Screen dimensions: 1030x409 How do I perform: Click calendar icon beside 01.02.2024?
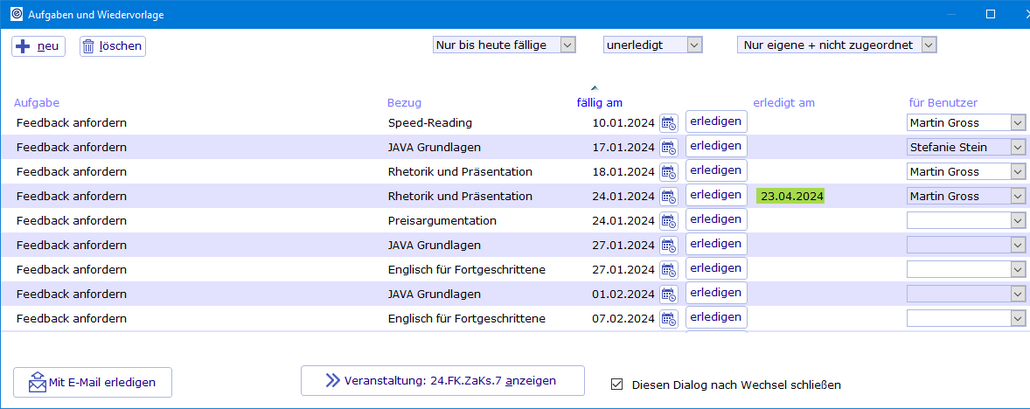[669, 294]
